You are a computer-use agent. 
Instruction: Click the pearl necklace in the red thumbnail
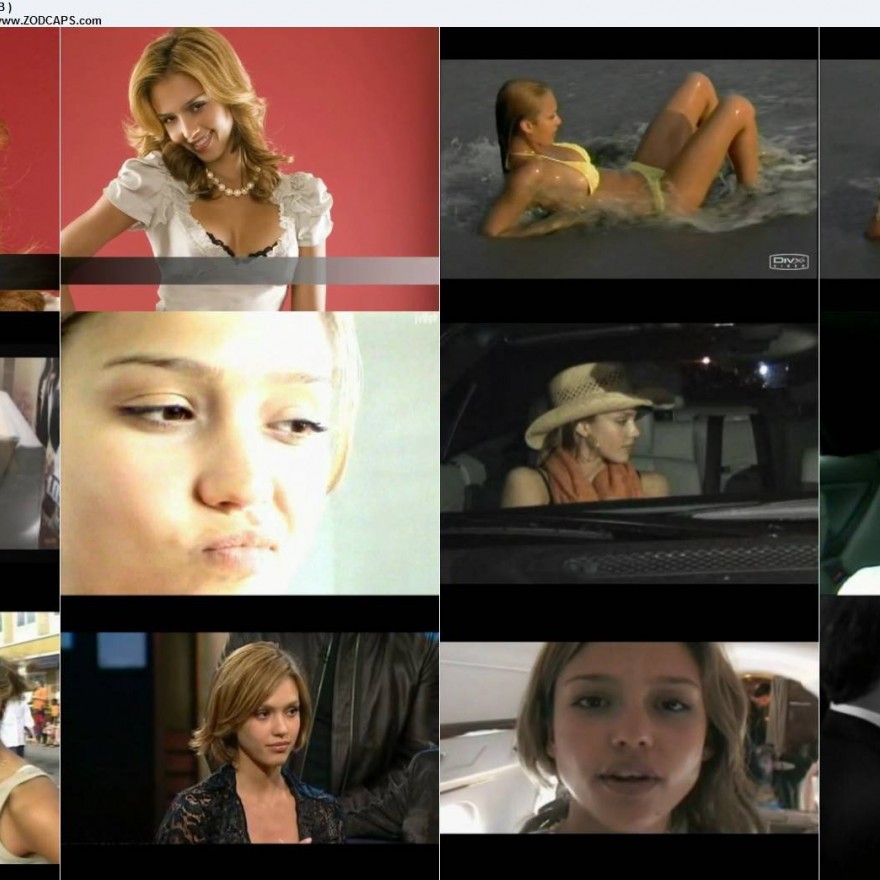pyautogui.click(x=232, y=186)
